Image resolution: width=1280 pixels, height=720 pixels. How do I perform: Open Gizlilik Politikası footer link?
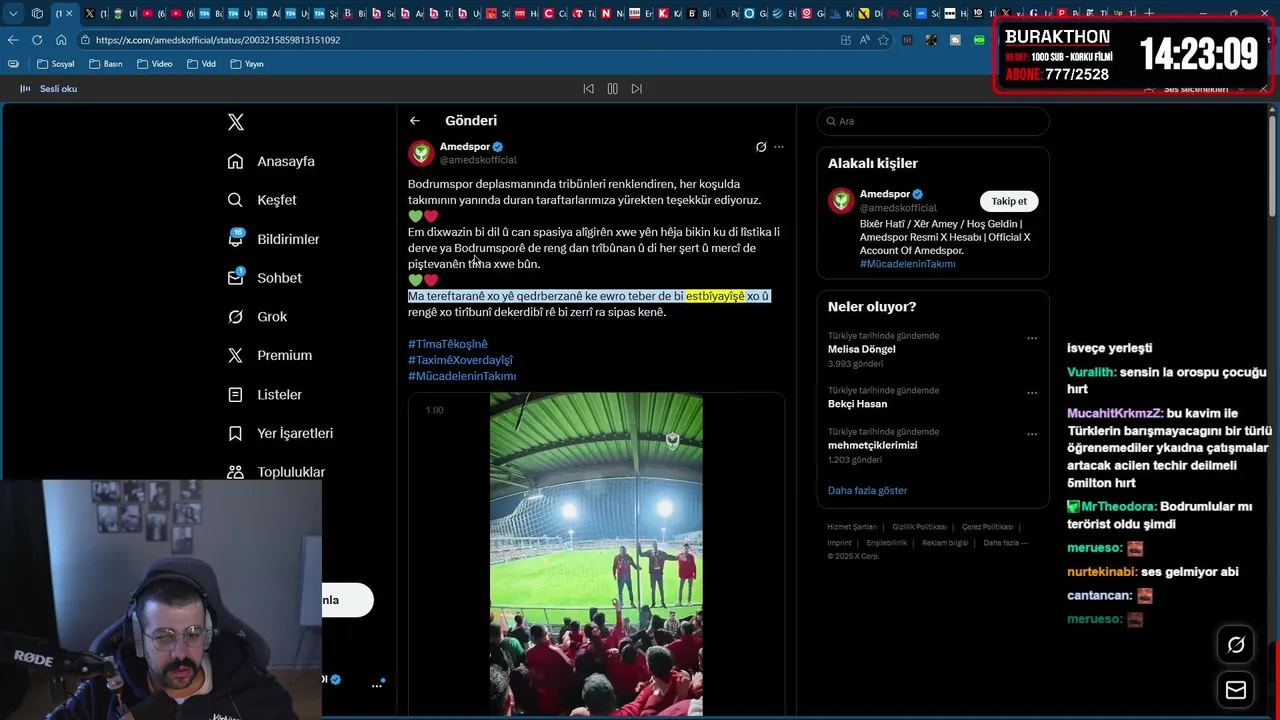(x=919, y=527)
